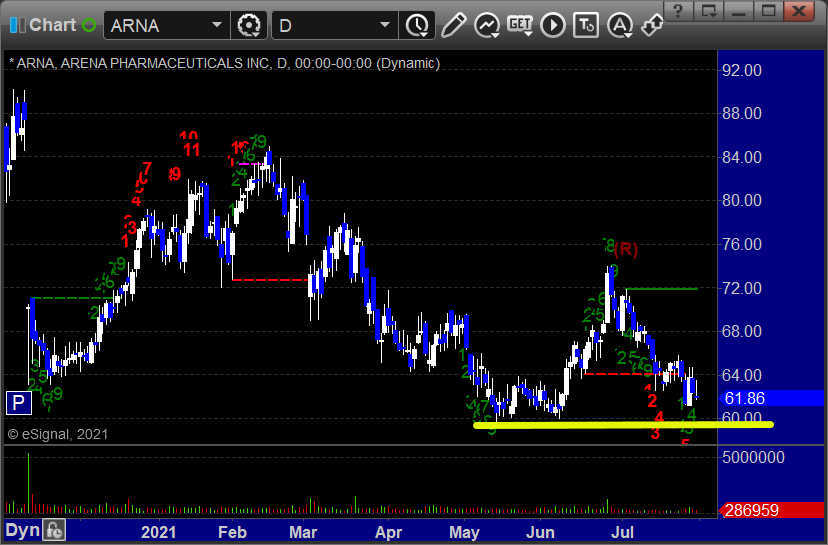Click the Chart bars icon in title

click(17, 25)
